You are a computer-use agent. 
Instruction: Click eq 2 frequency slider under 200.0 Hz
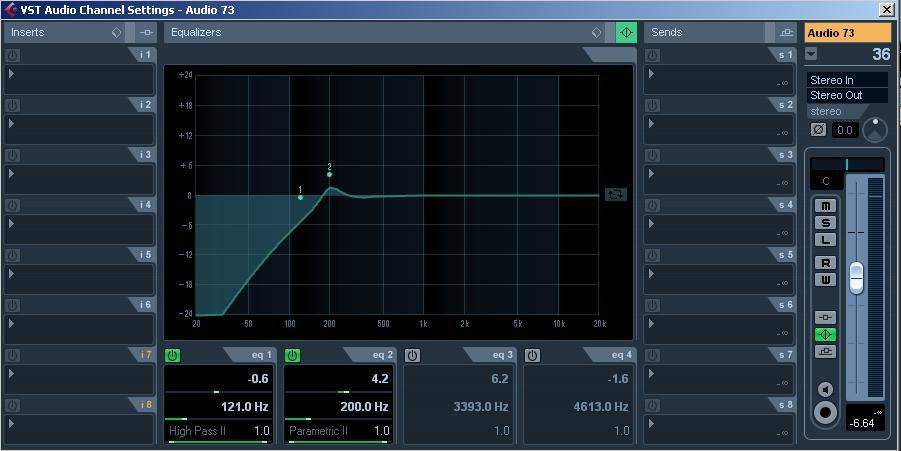pyautogui.click(x=337, y=419)
